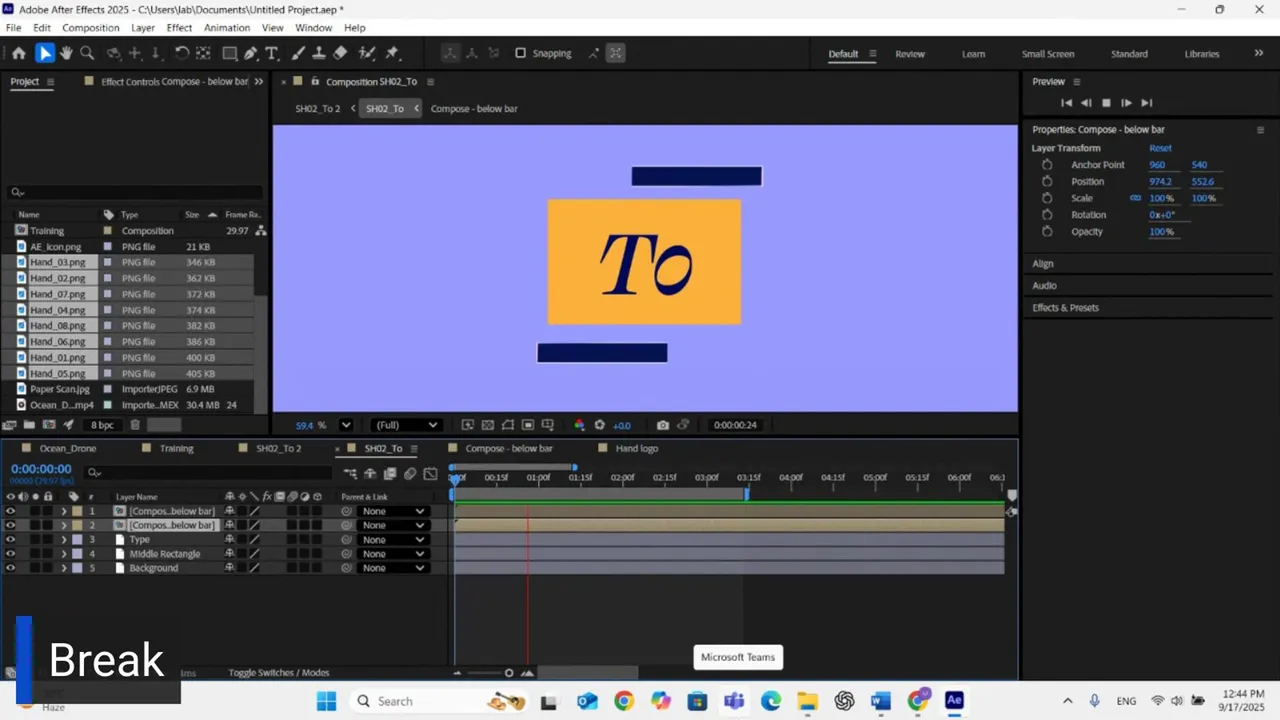
Task: Open parent dropdown for Type layer
Action: pyautogui.click(x=393, y=539)
